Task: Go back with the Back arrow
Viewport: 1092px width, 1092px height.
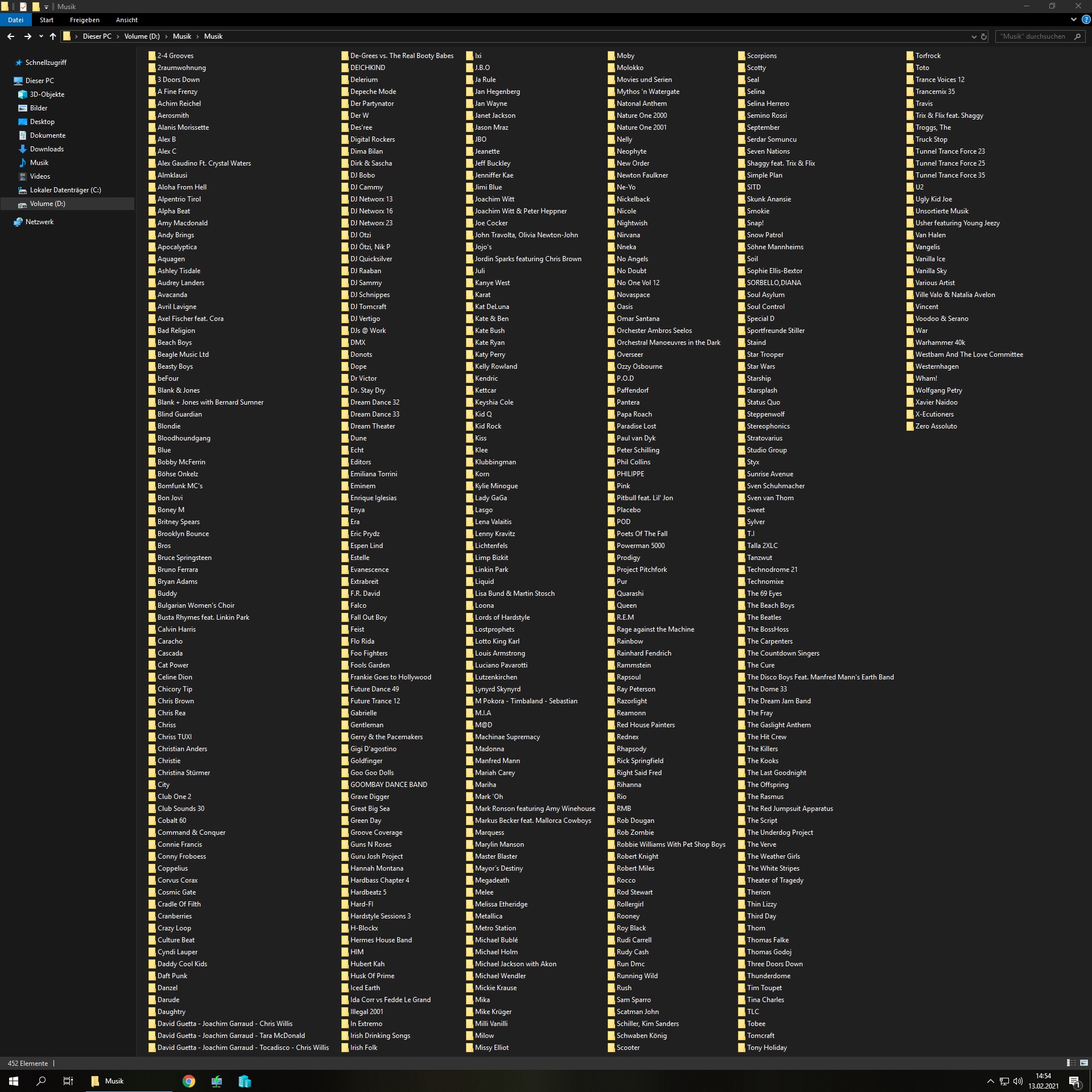Action: (x=11, y=36)
